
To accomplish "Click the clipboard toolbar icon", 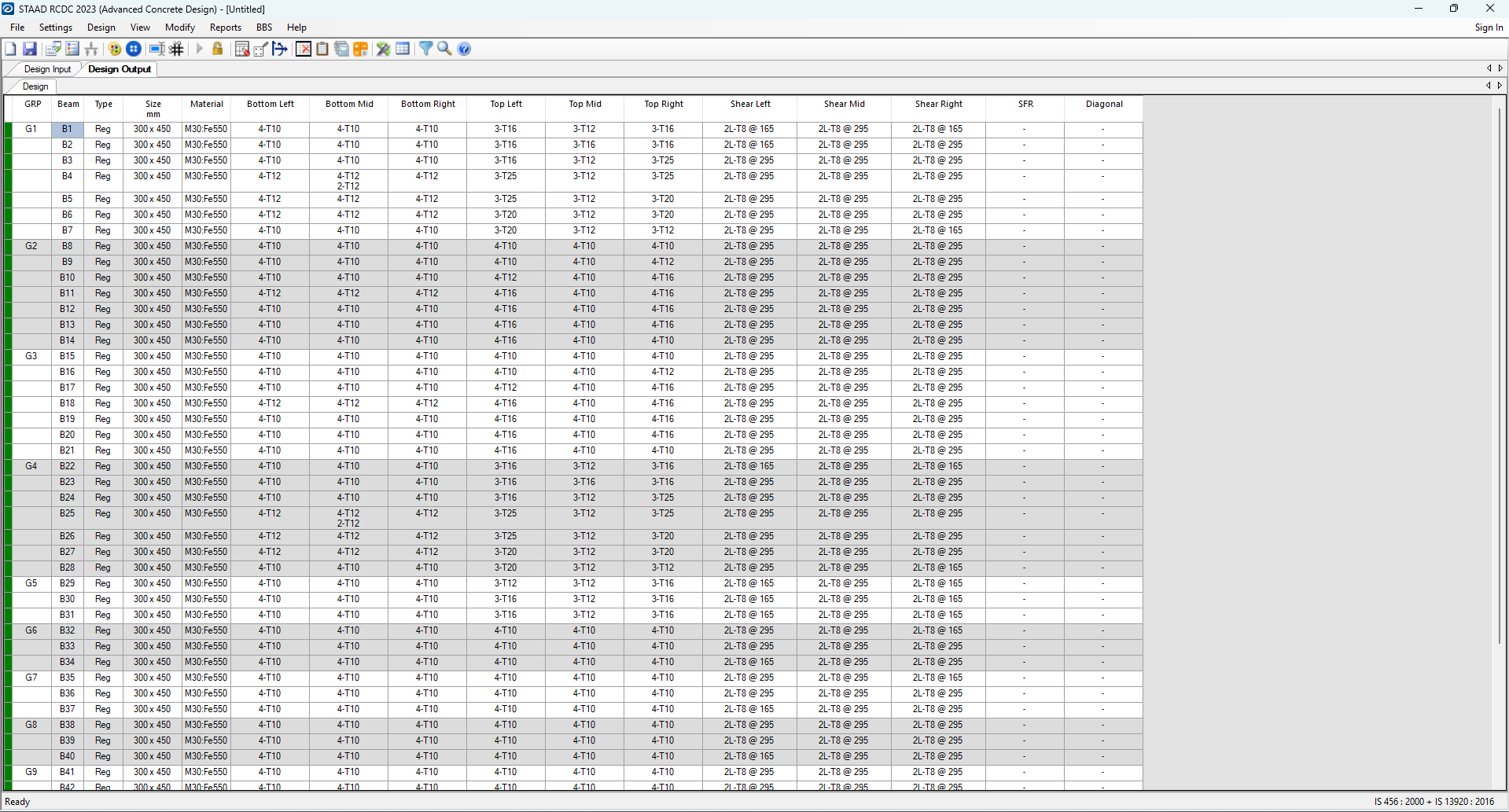I will (x=322, y=49).
